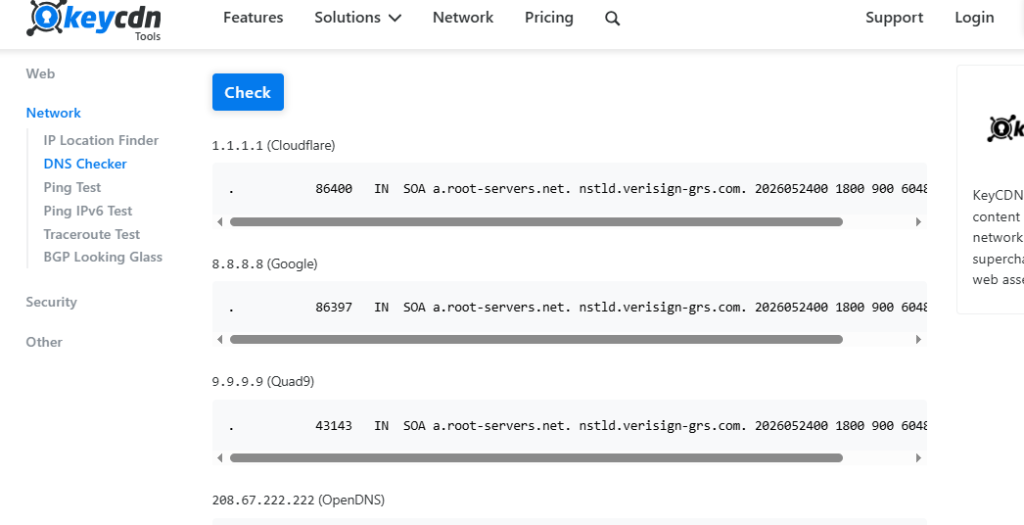The height and width of the screenshot is (525, 1024).
Task: Open the BGP Looking Glass tool
Action: [x=103, y=257]
